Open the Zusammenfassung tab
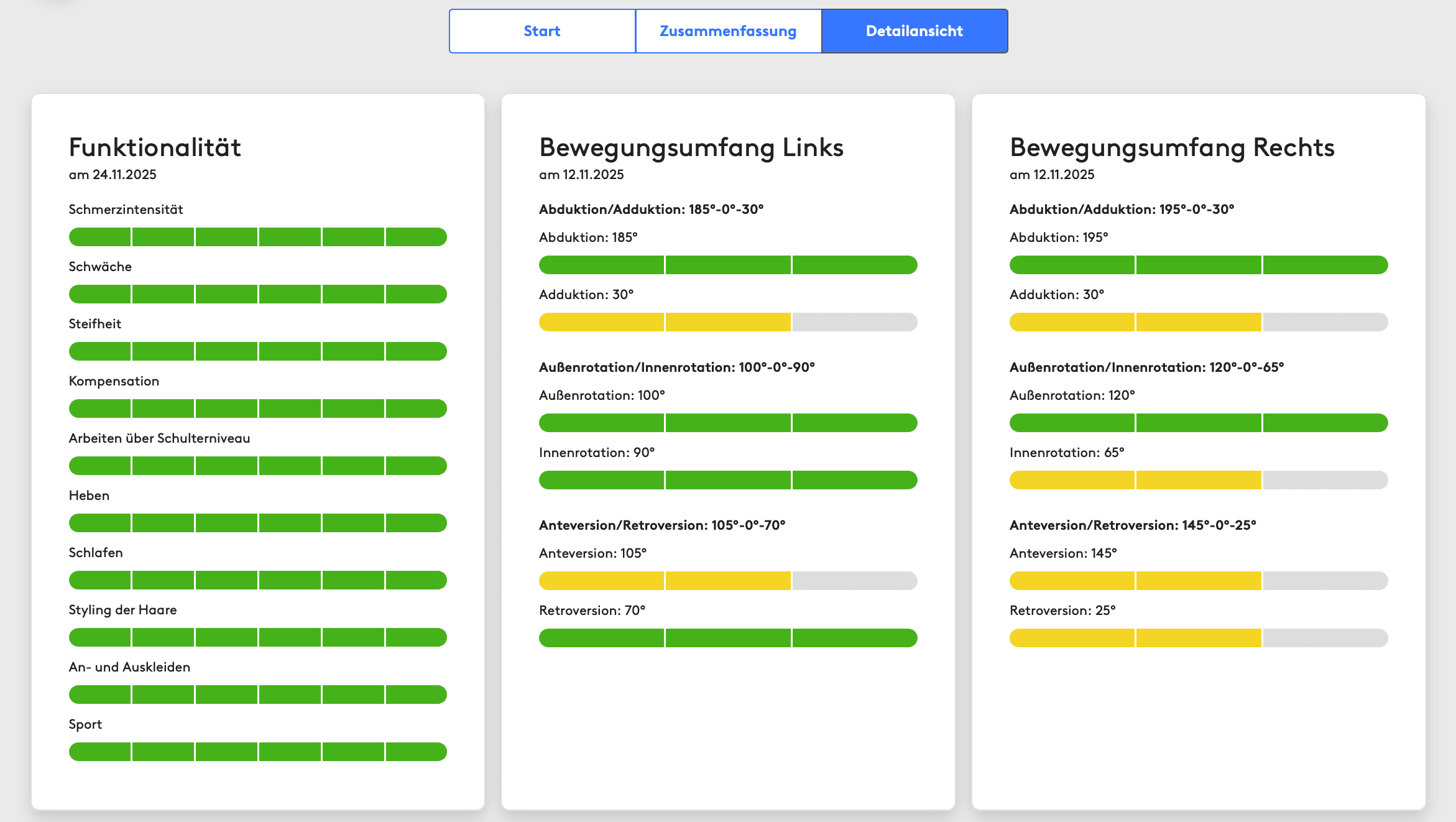Viewport: 1456px width, 822px height. tap(728, 31)
